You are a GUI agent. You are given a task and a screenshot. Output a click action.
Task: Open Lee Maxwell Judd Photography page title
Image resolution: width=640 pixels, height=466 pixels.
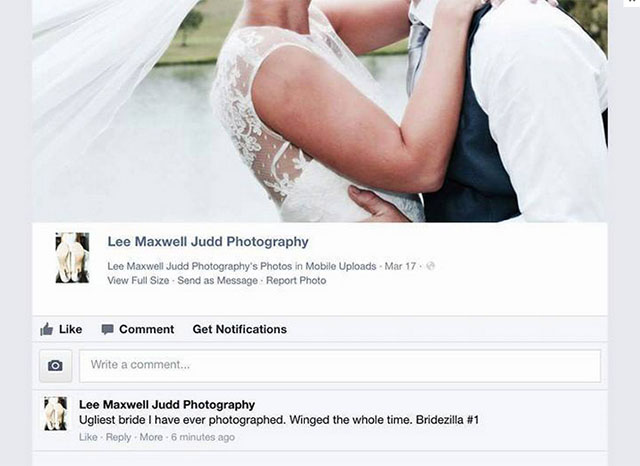(x=208, y=242)
